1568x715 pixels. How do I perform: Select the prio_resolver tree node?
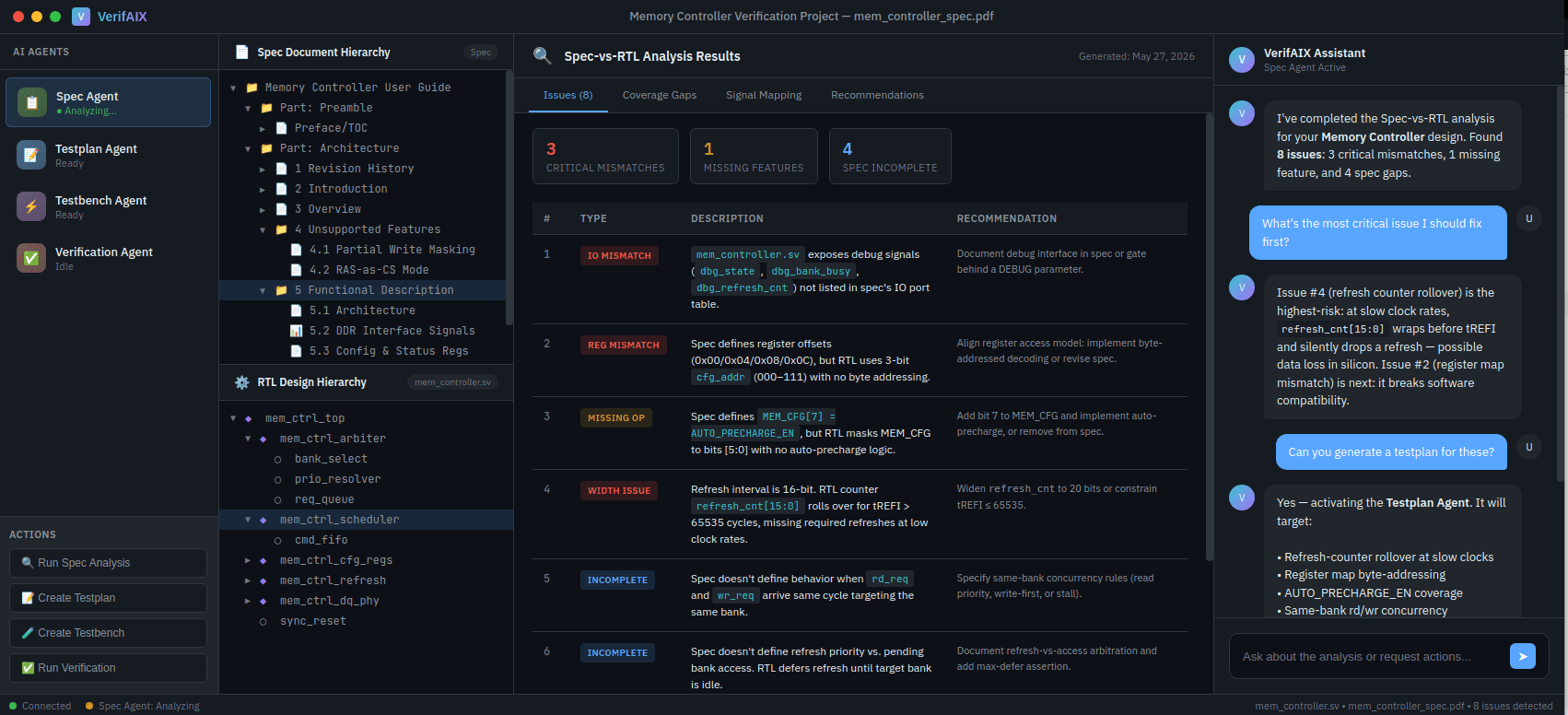tap(366, 479)
